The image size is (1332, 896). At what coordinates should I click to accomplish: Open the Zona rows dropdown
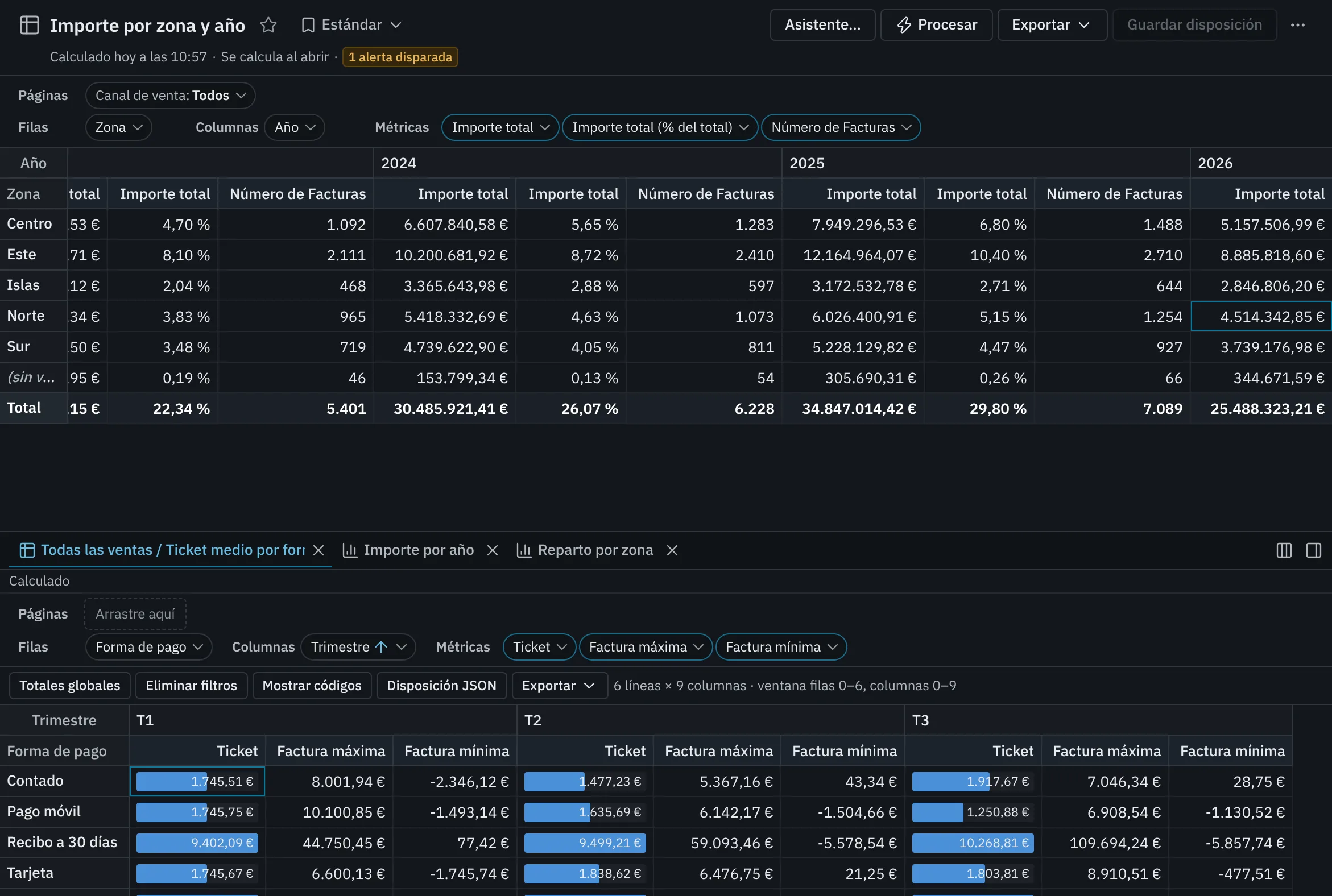(x=119, y=127)
